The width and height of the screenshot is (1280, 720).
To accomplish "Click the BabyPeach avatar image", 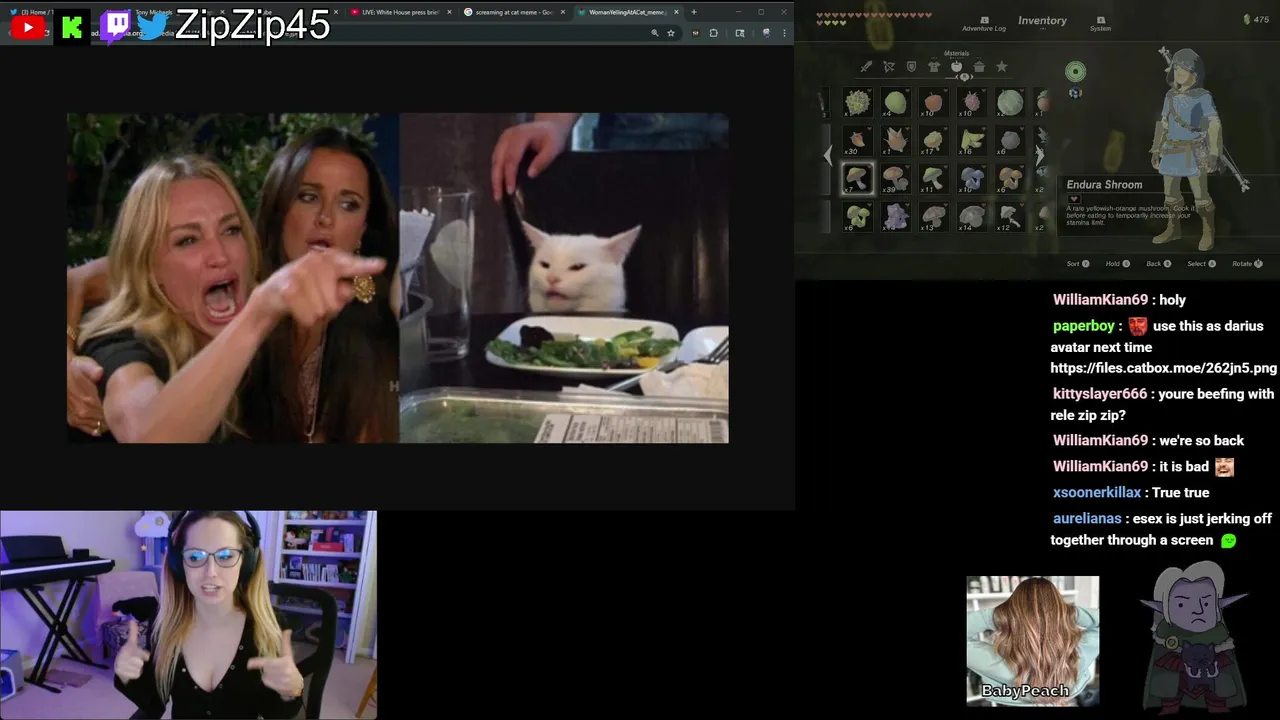I will click(x=1033, y=640).
